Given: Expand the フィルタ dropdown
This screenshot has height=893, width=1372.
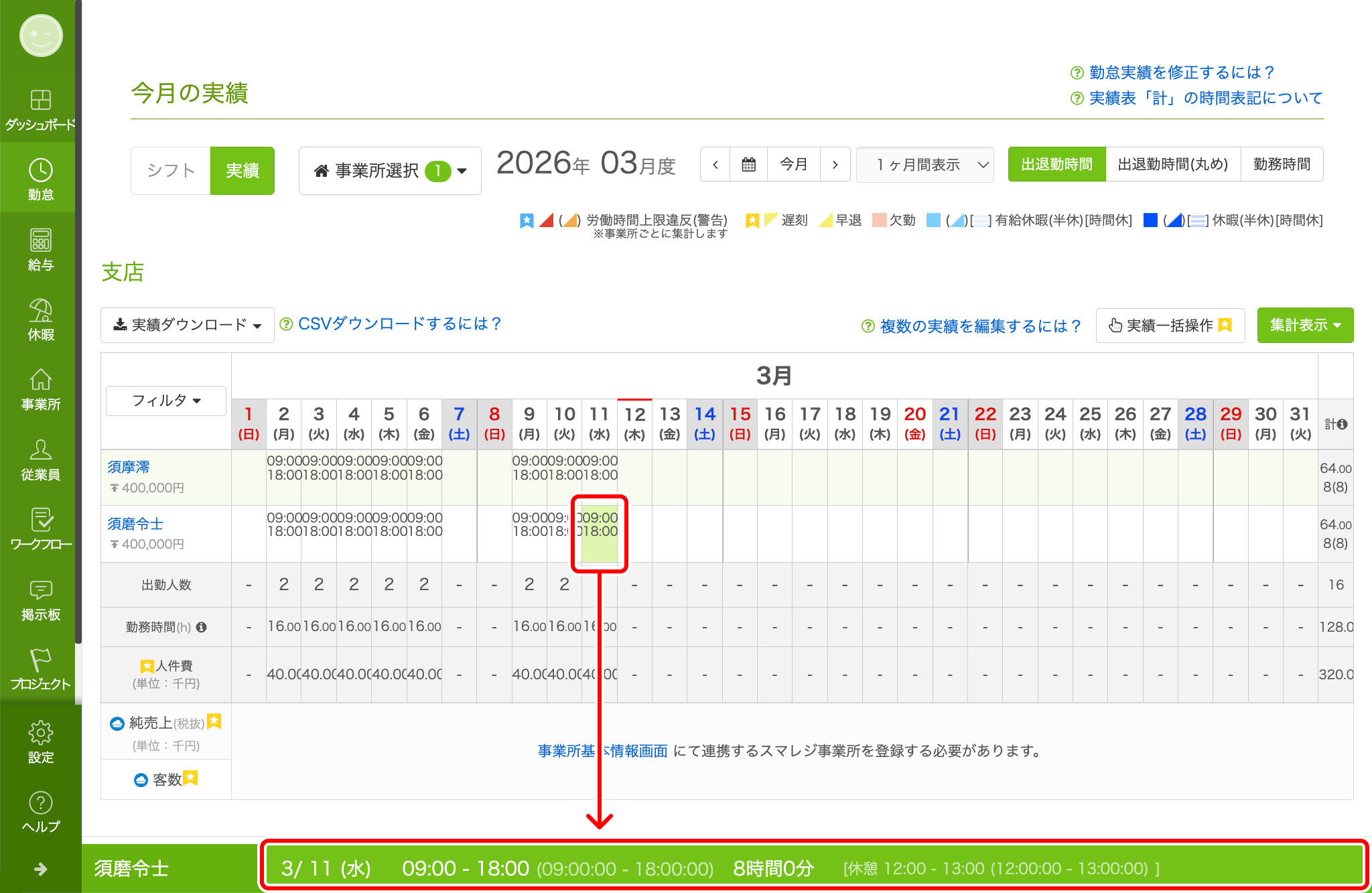Looking at the screenshot, I should coord(166,401).
